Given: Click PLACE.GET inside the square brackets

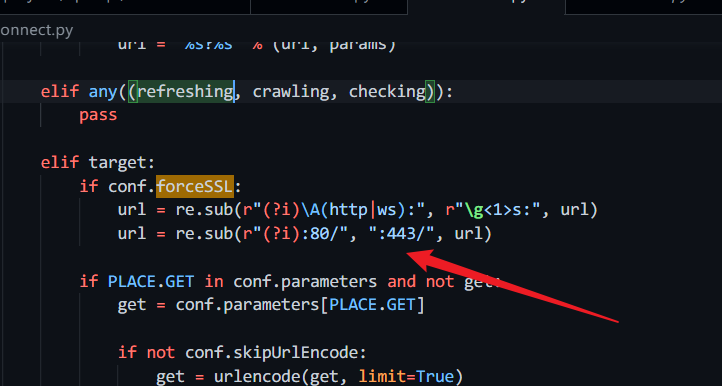Looking at the screenshot, I should click(372, 305).
